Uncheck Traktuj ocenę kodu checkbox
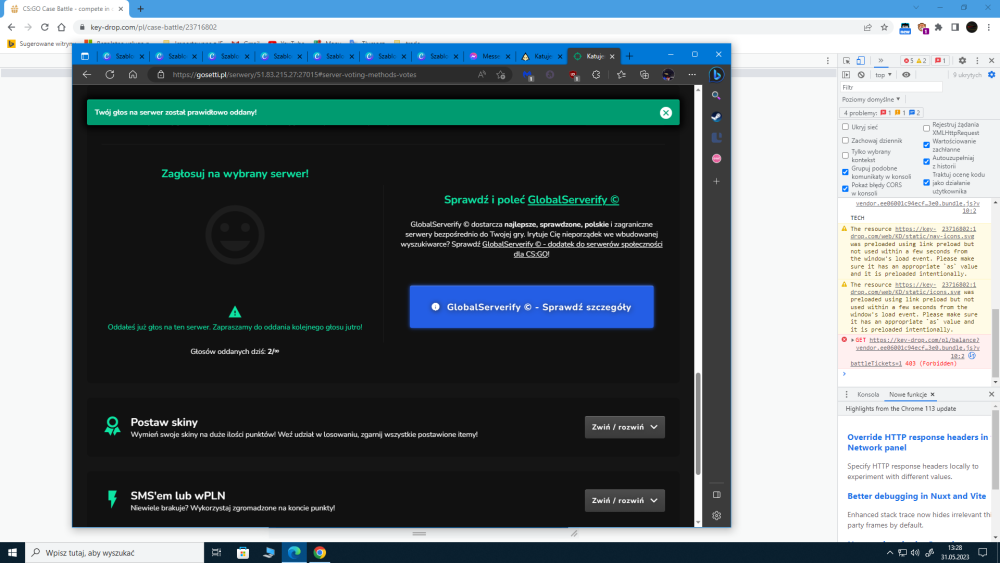Screen dimensions: 1000x563 pyautogui.click(x=926, y=182)
